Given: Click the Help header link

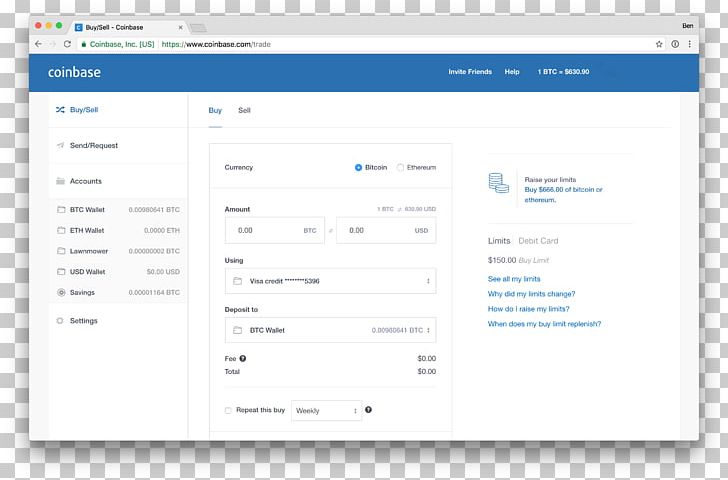Looking at the screenshot, I should 512,72.
